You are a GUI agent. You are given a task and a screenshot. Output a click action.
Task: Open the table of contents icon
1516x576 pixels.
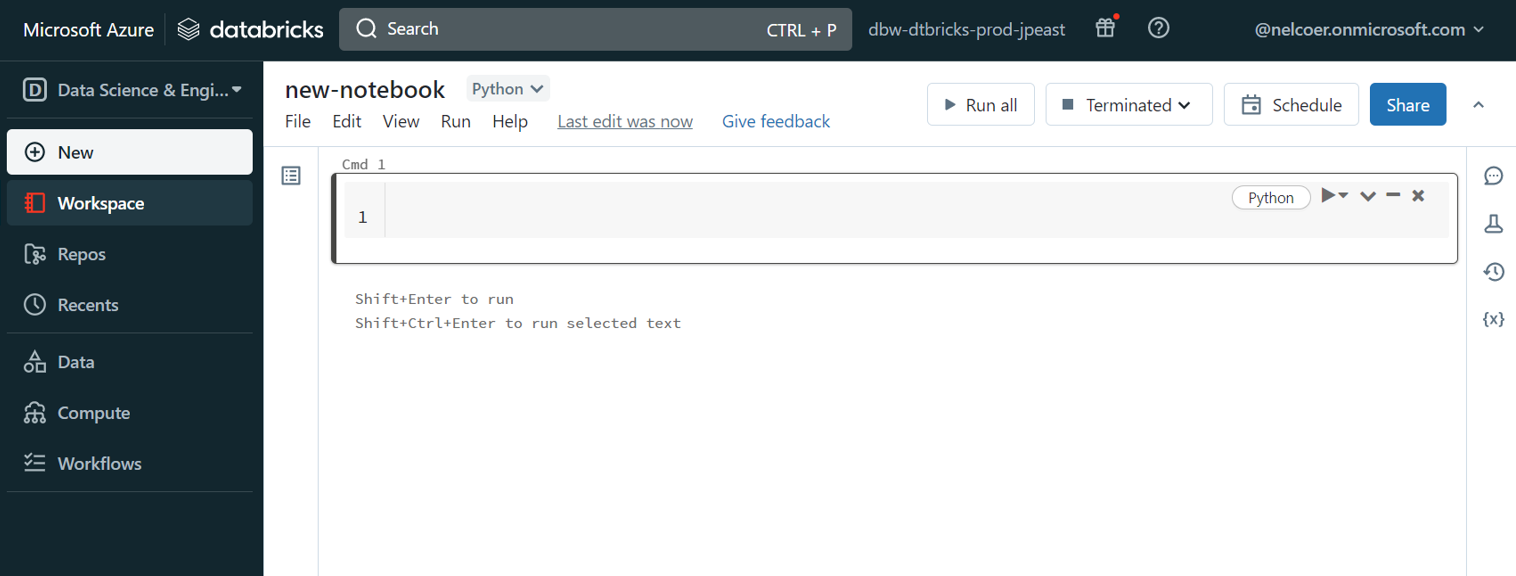291,176
